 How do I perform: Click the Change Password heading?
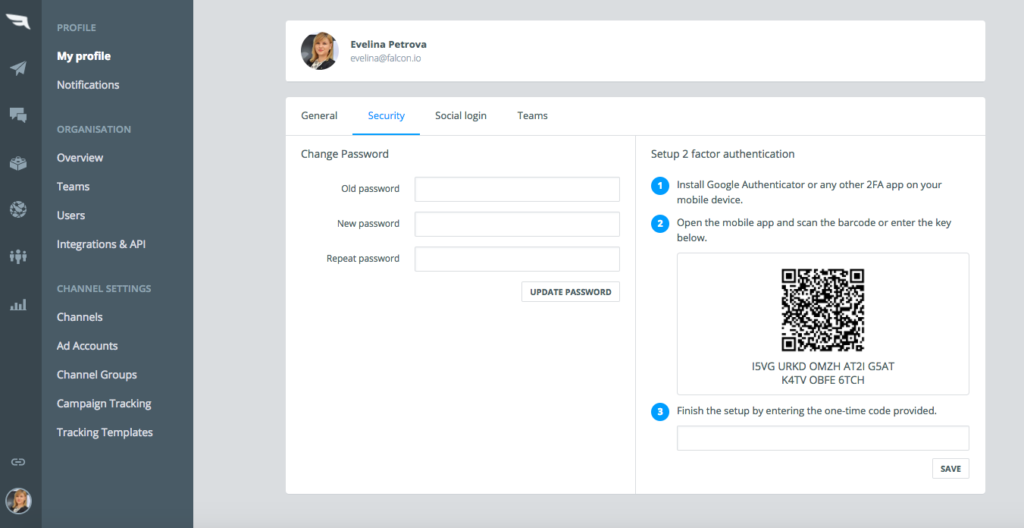pos(345,154)
